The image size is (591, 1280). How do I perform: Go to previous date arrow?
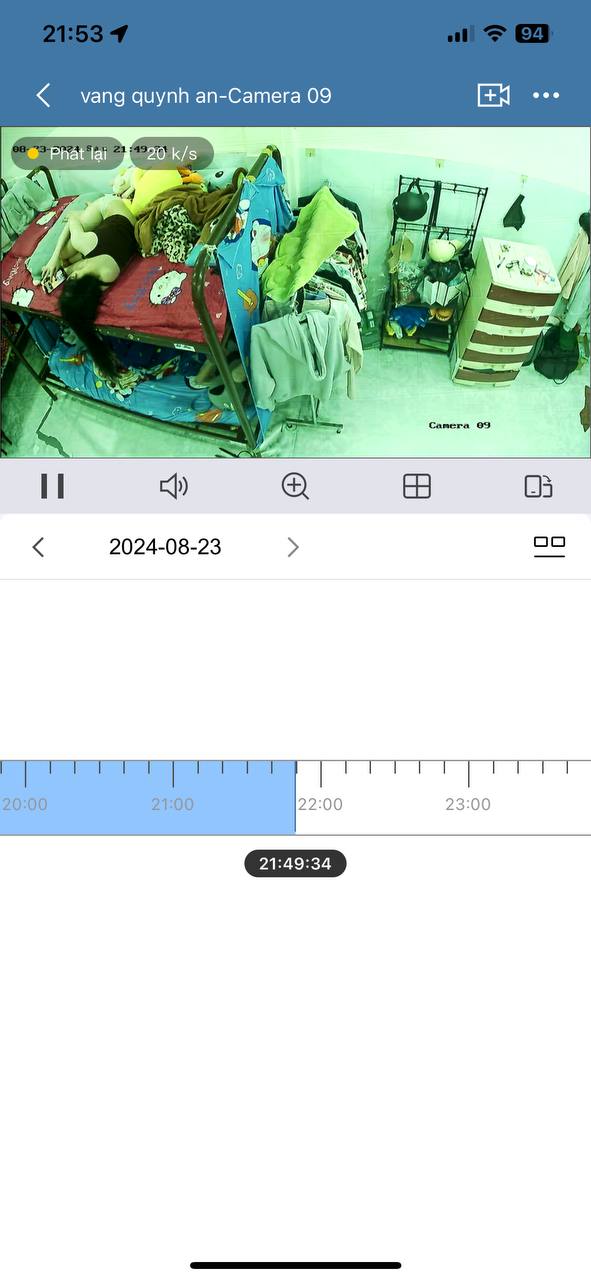coord(38,547)
